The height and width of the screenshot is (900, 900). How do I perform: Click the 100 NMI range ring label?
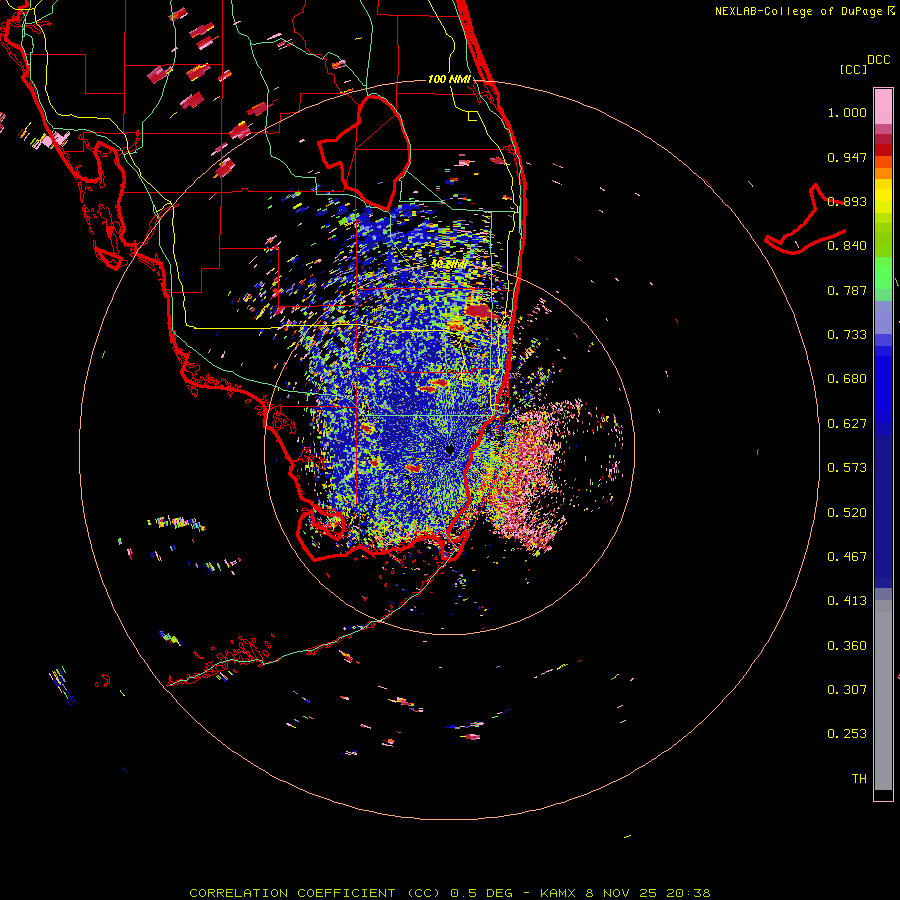(449, 79)
